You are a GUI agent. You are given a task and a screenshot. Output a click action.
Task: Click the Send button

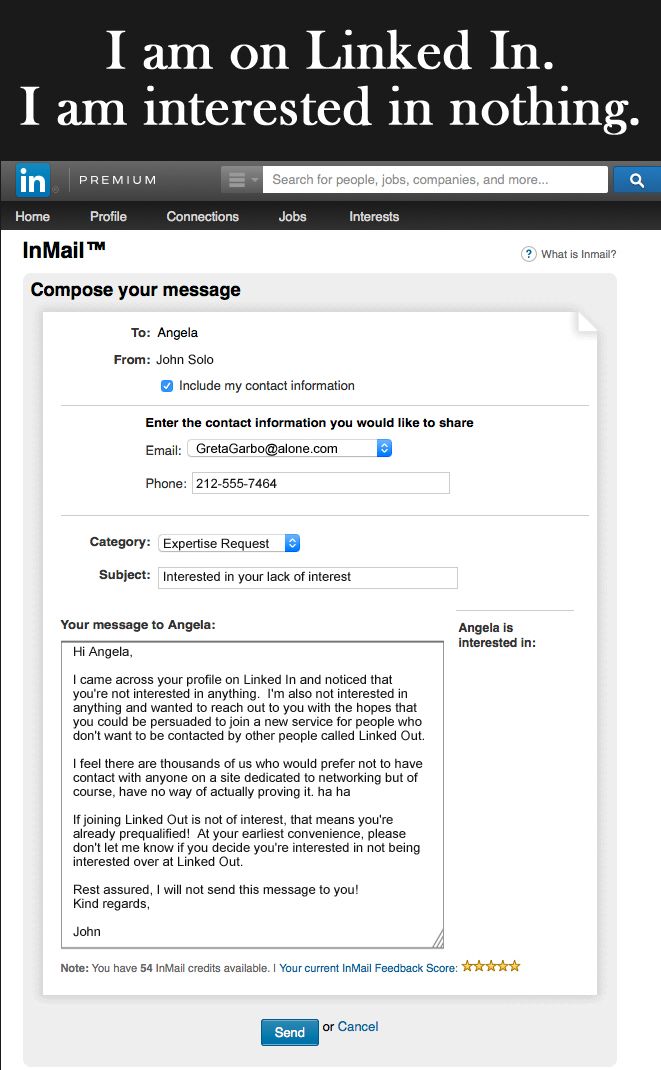click(x=290, y=1032)
